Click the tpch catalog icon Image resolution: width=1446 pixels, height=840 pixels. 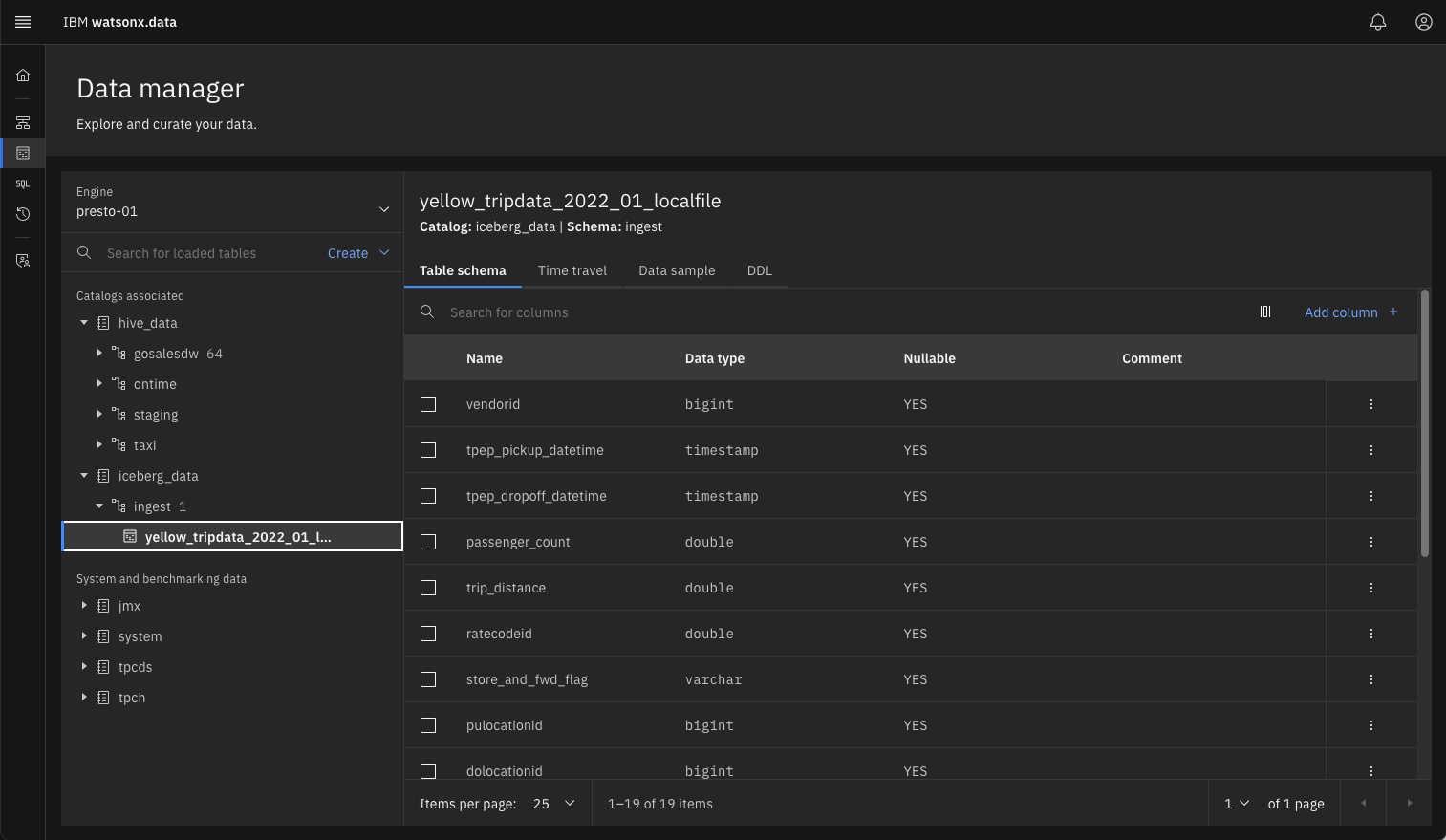point(103,698)
